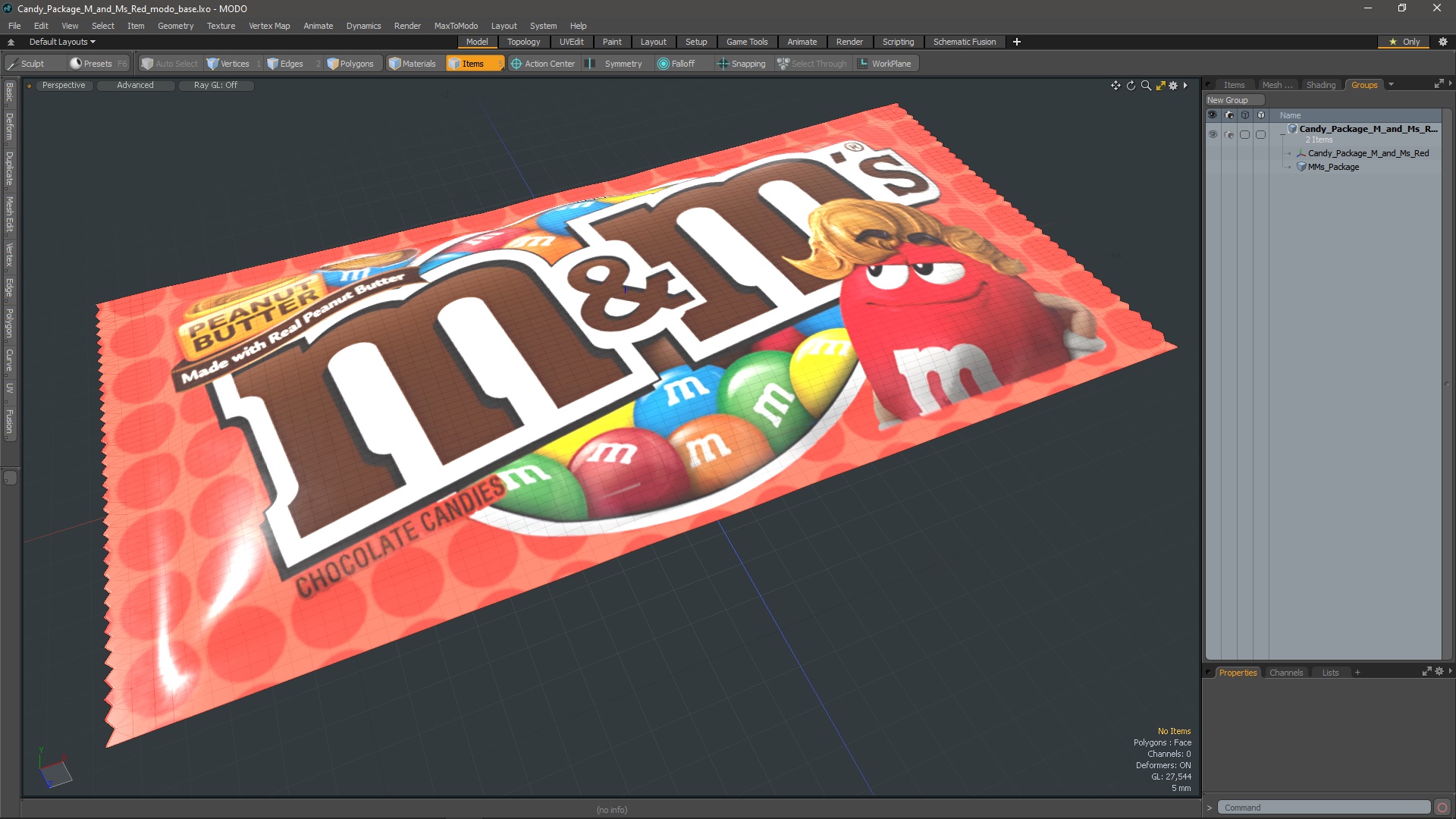Open viewport settings gear
The width and height of the screenshot is (1456, 819).
1173,86
